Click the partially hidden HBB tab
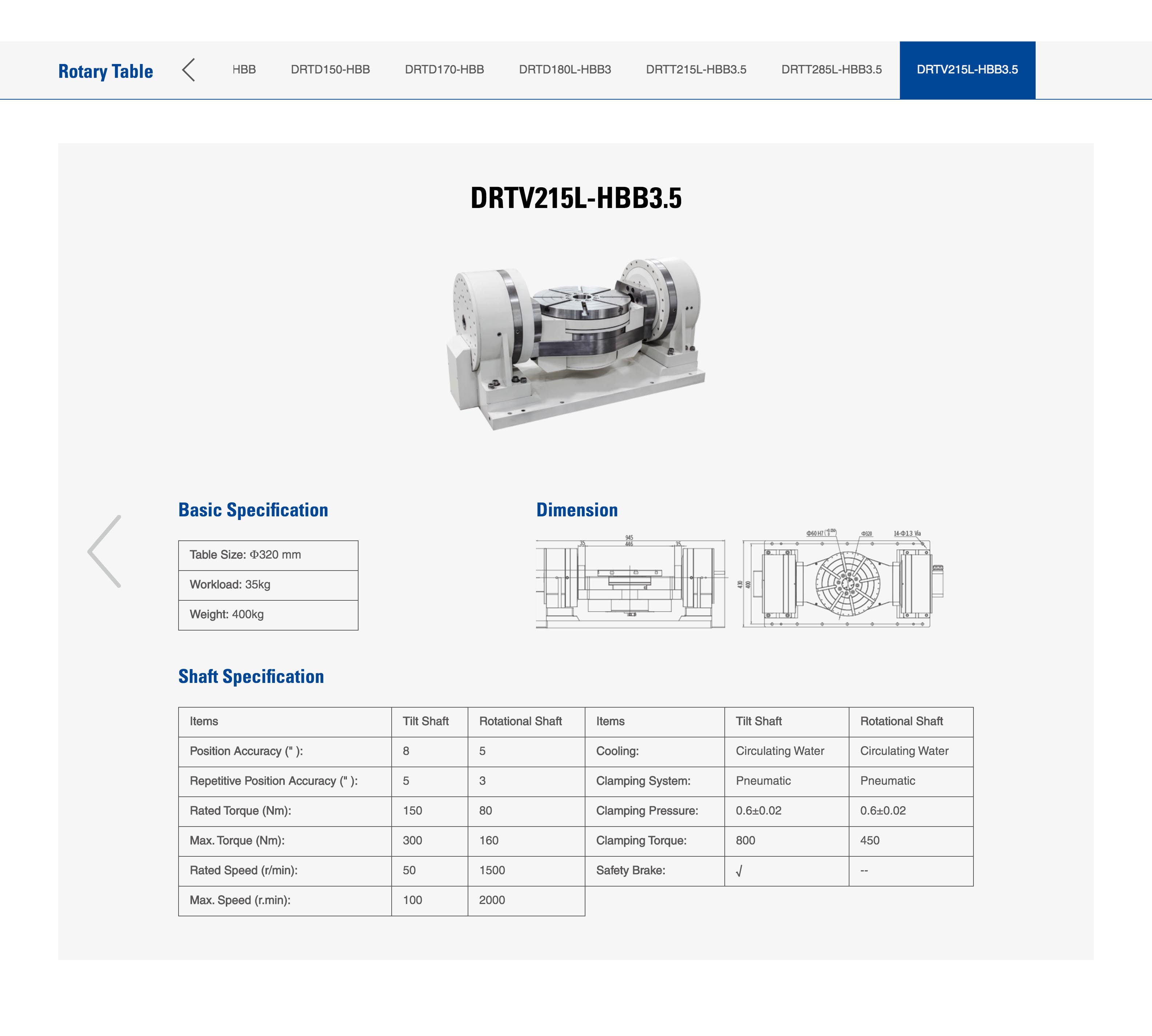 pyautogui.click(x=244, y=69)
